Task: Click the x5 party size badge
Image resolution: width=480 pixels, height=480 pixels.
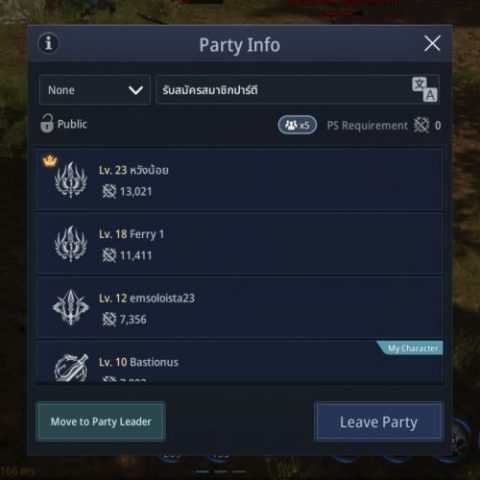Action: (x=297, y=125)
